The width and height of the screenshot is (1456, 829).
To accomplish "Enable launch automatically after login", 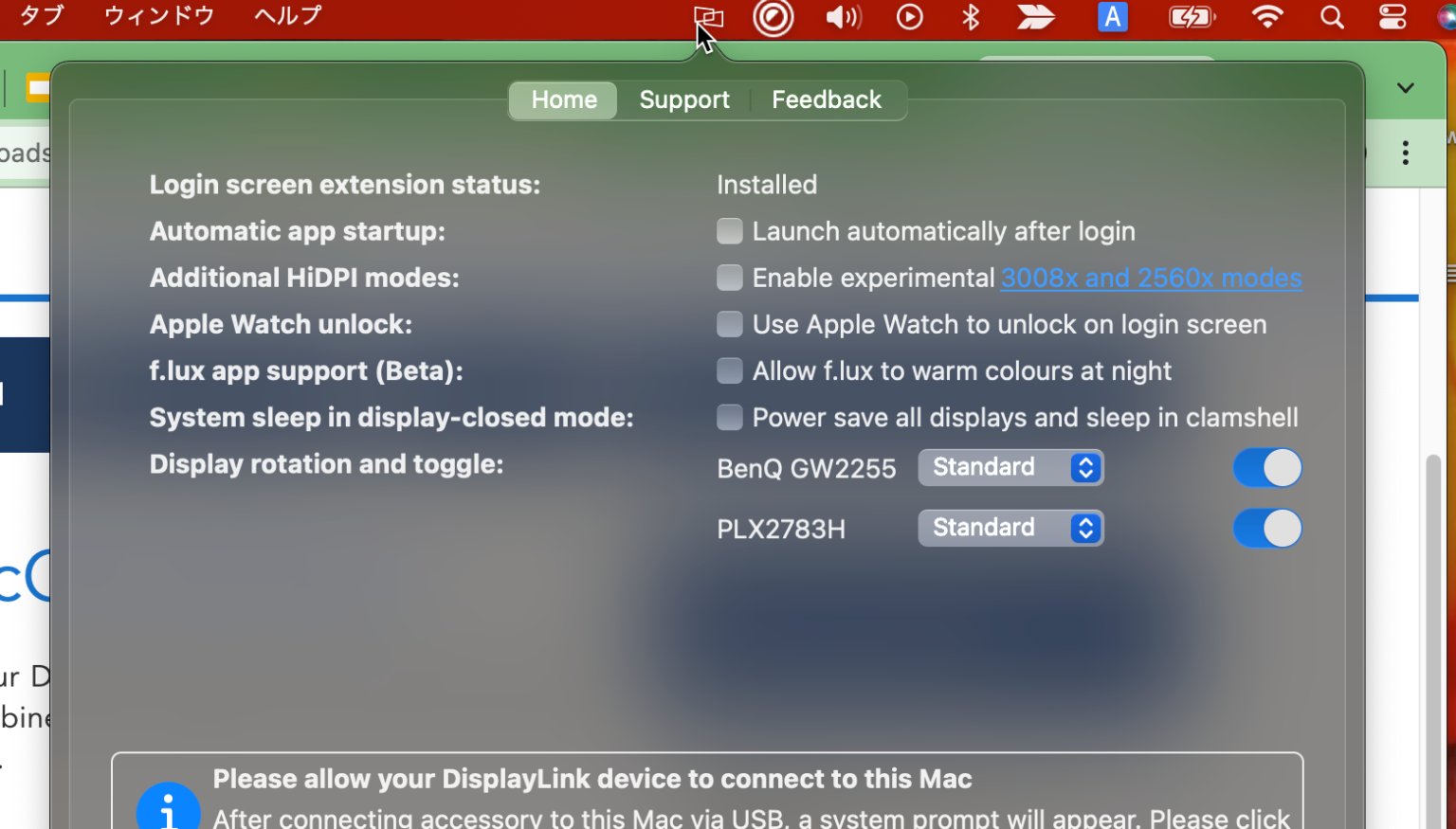I will [730, 230].
